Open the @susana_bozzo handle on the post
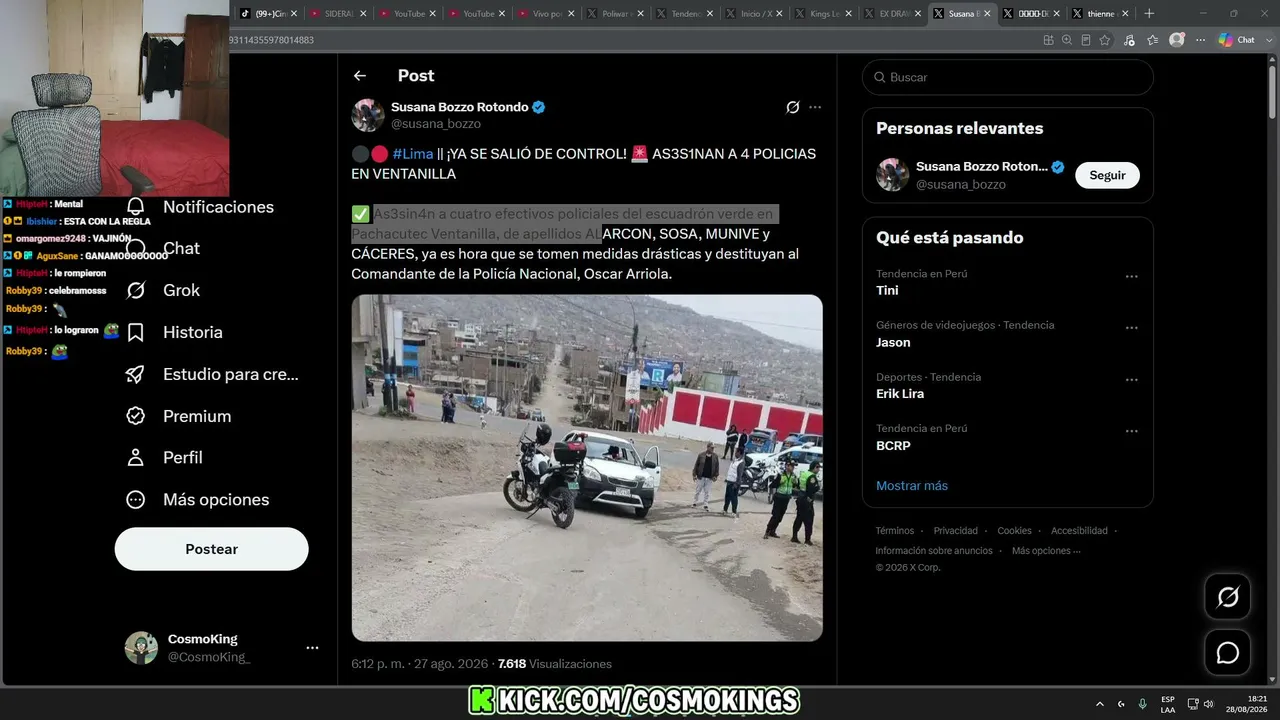The width and height of the screenshot is (1280, 720). pos(436,124)
